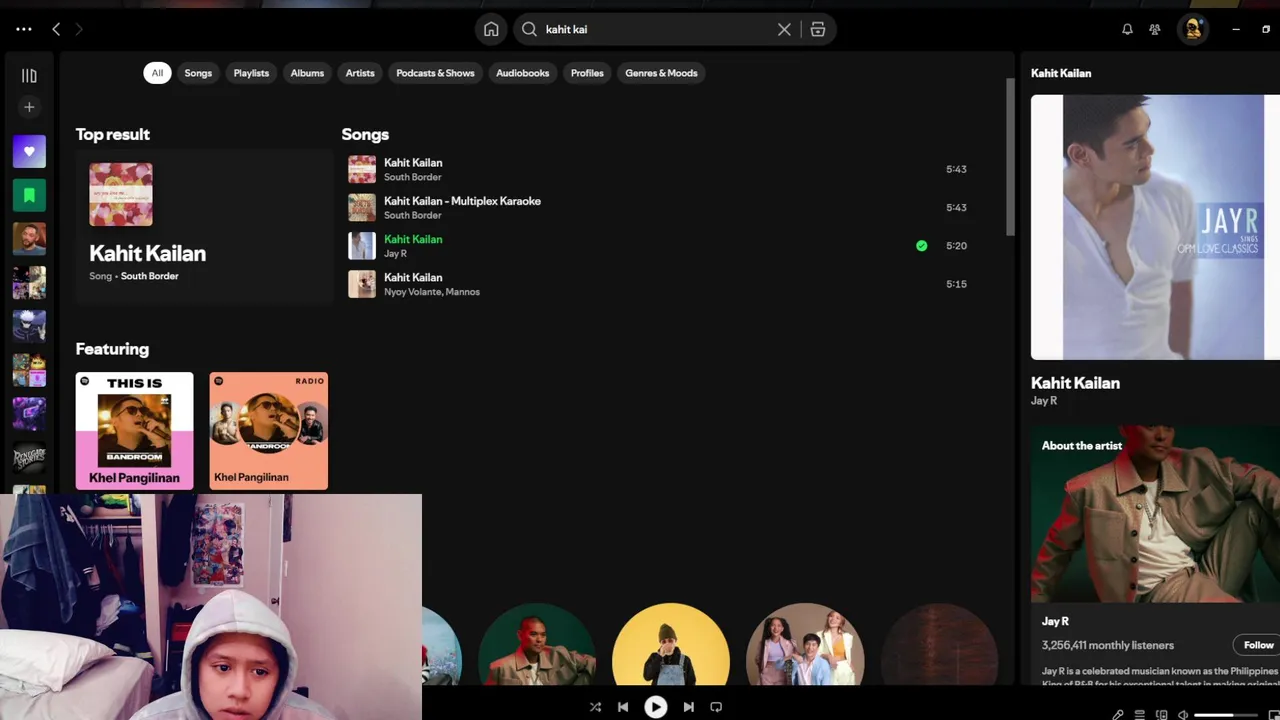The width and height of the screenshot is (1280, 720).
Task: Open Jay R artist link in song row
Action: click(395, 254)
